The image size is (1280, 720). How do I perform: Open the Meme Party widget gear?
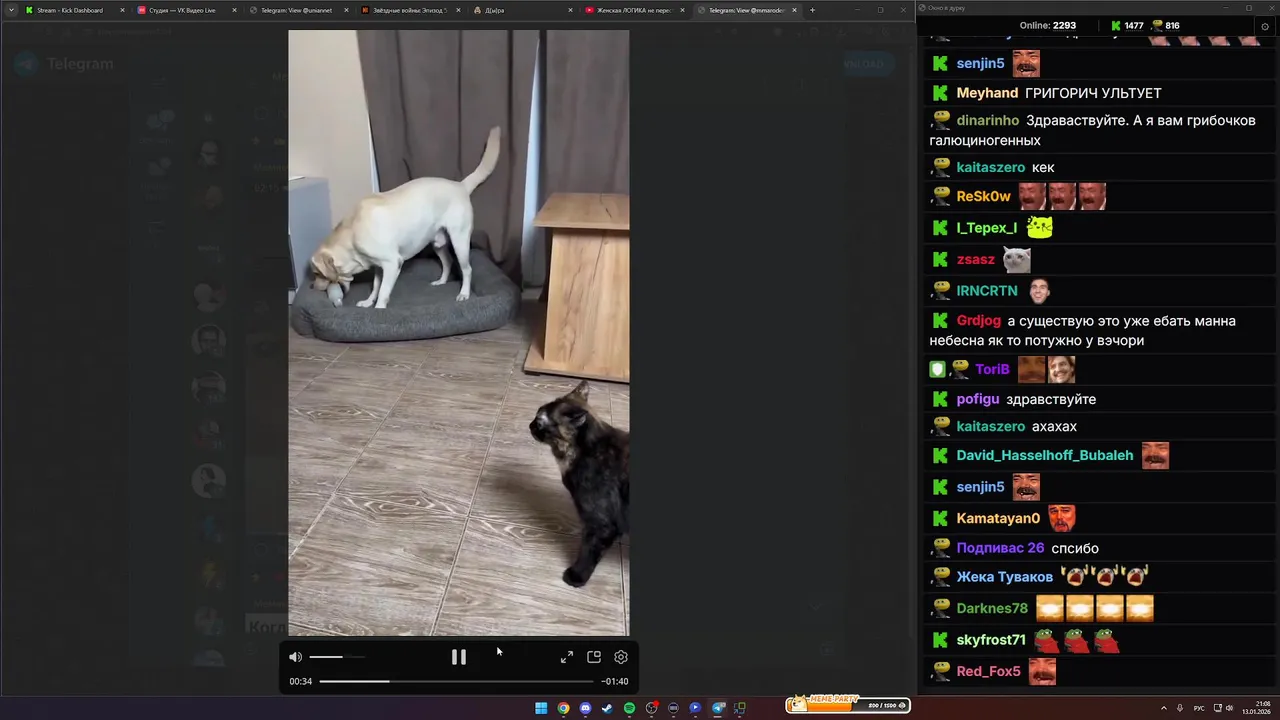click(903, 706)
